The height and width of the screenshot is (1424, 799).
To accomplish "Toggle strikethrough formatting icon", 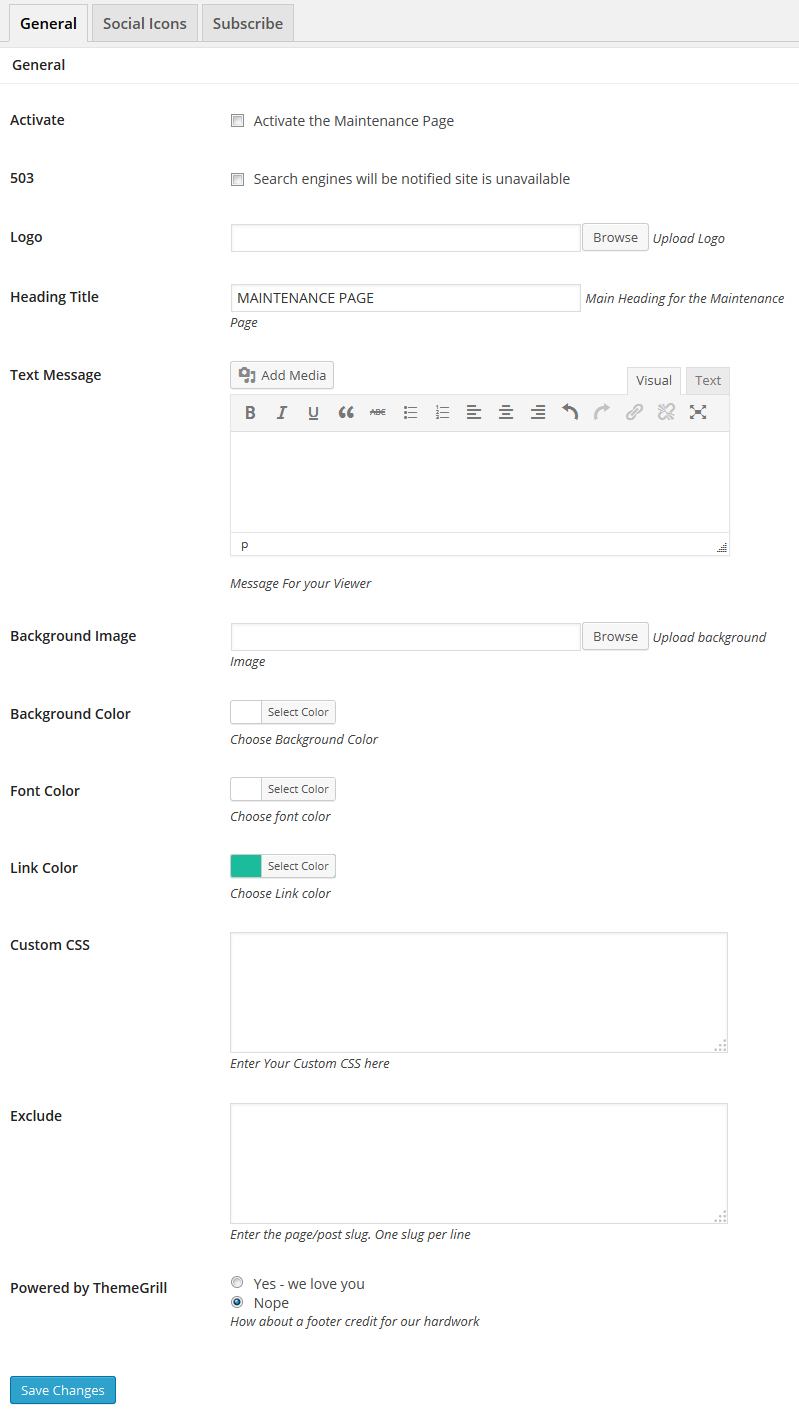I will pos(377,412).
